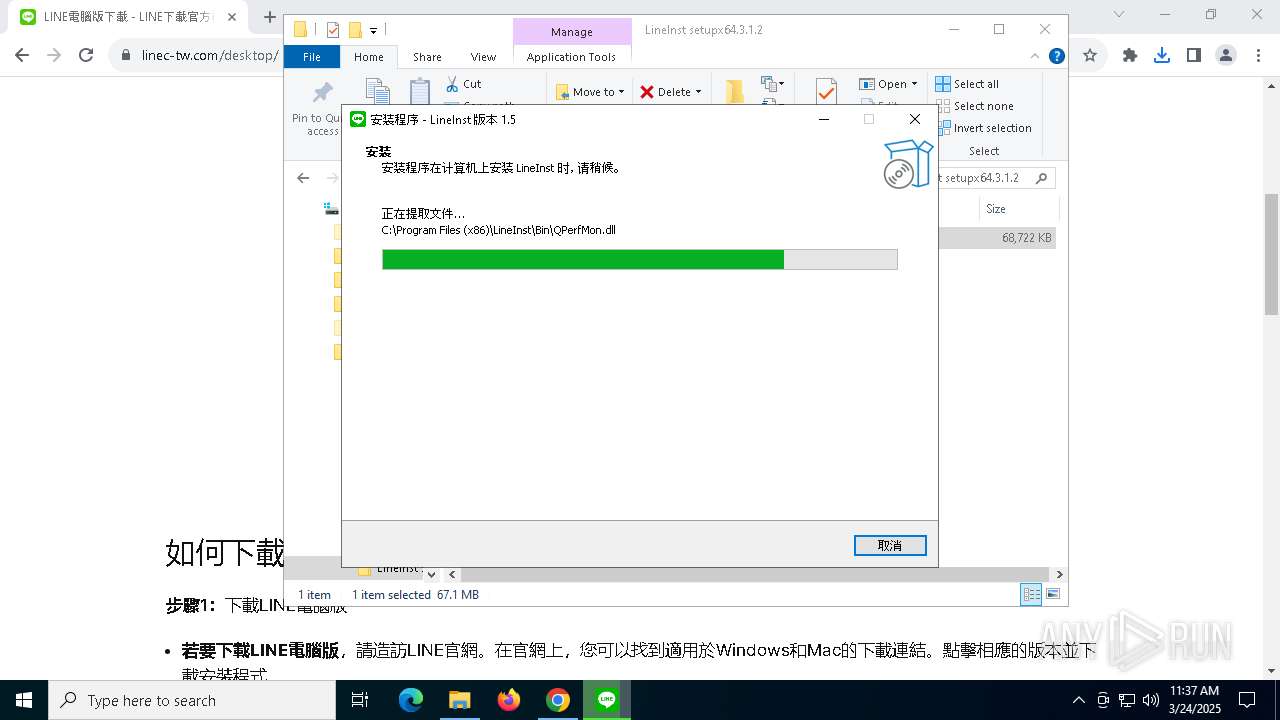The image size is (1280, 720).
Task: Show hidden system tray icons
Action: coord(1078,700)
